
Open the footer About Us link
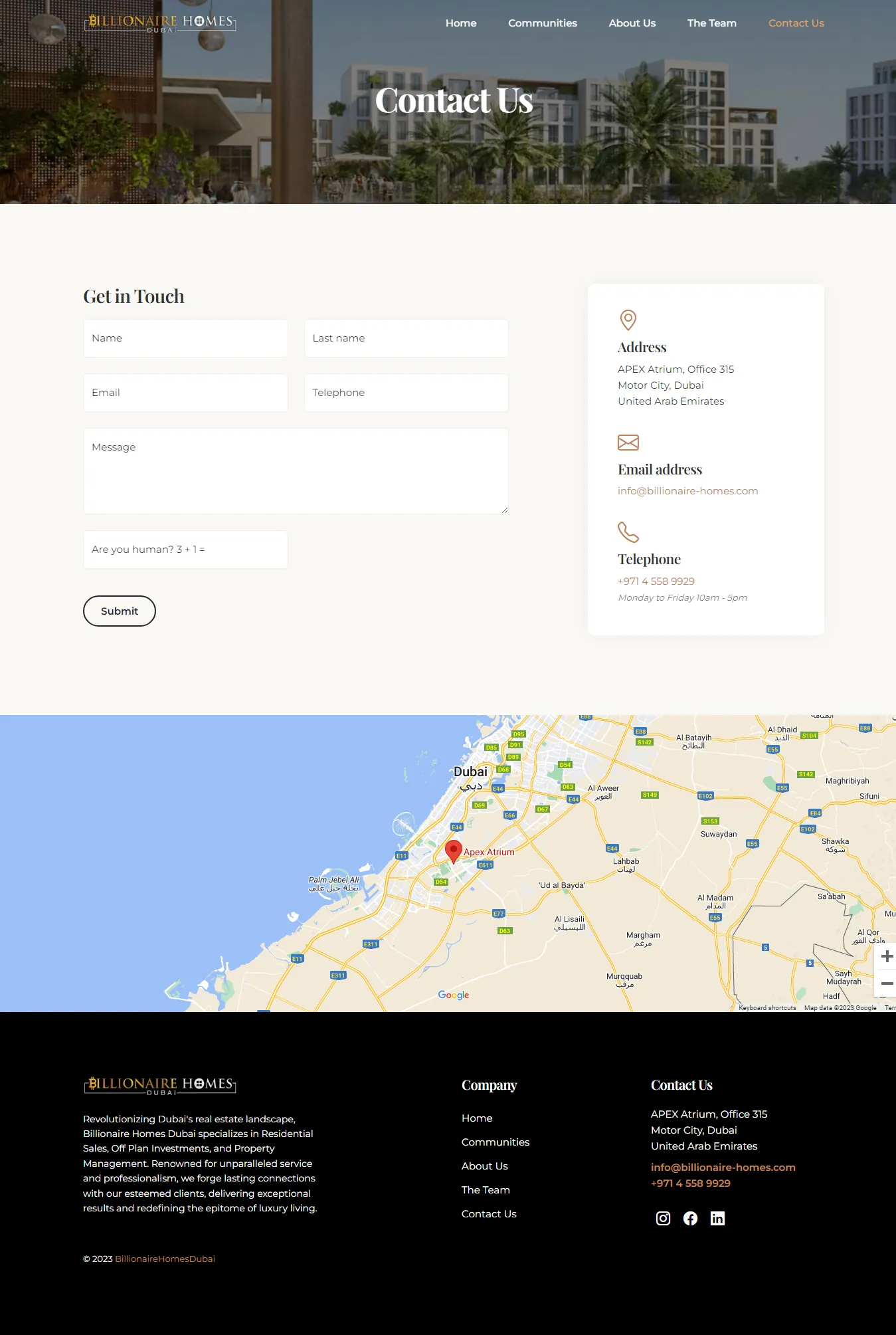[485, 1166]
